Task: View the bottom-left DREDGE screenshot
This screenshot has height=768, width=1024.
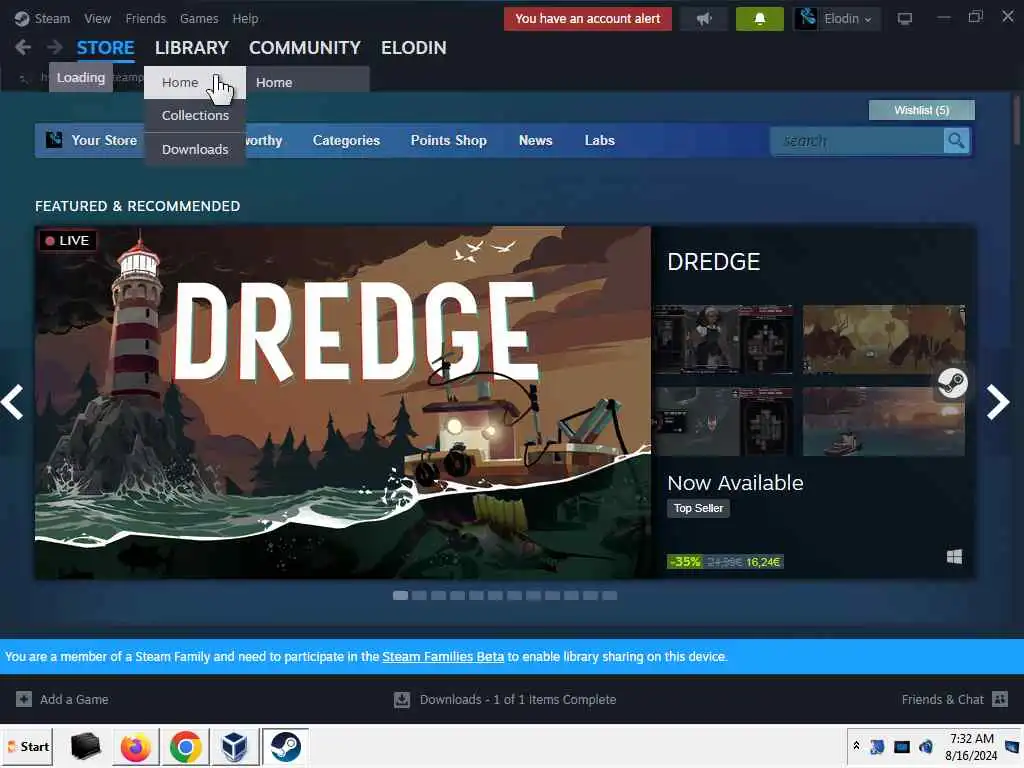Action: pyautogui.click(x=723, y=421)
